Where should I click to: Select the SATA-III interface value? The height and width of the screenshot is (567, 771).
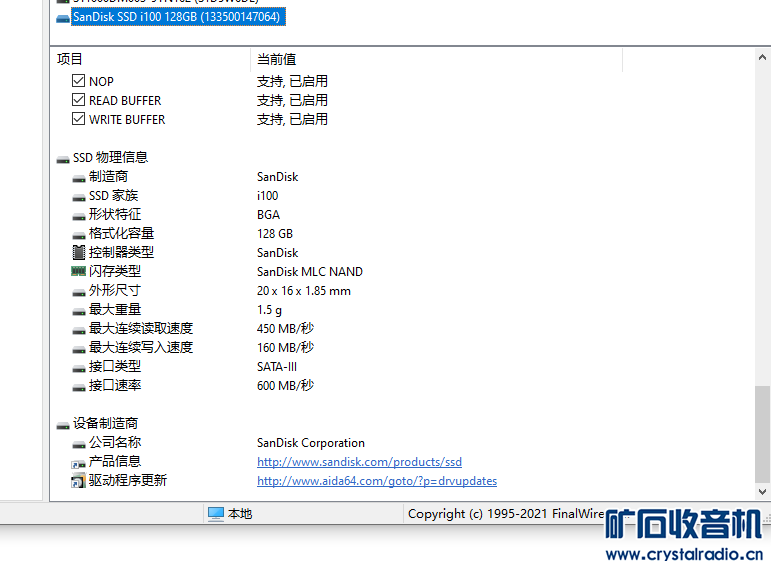(x=277, y=367)
